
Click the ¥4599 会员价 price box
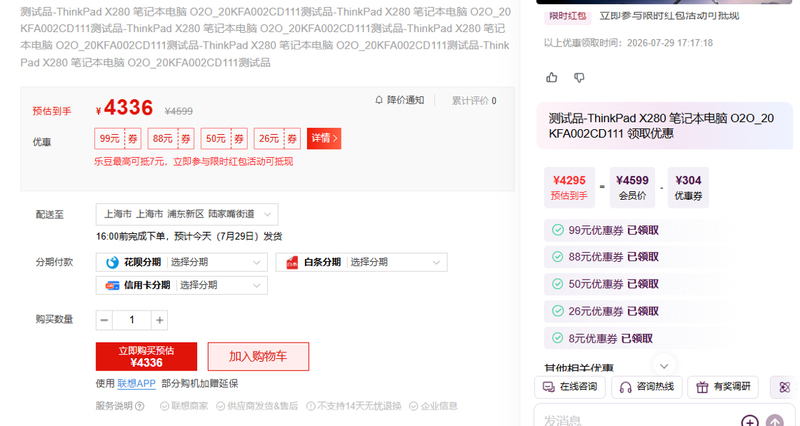tap(632, 187)
